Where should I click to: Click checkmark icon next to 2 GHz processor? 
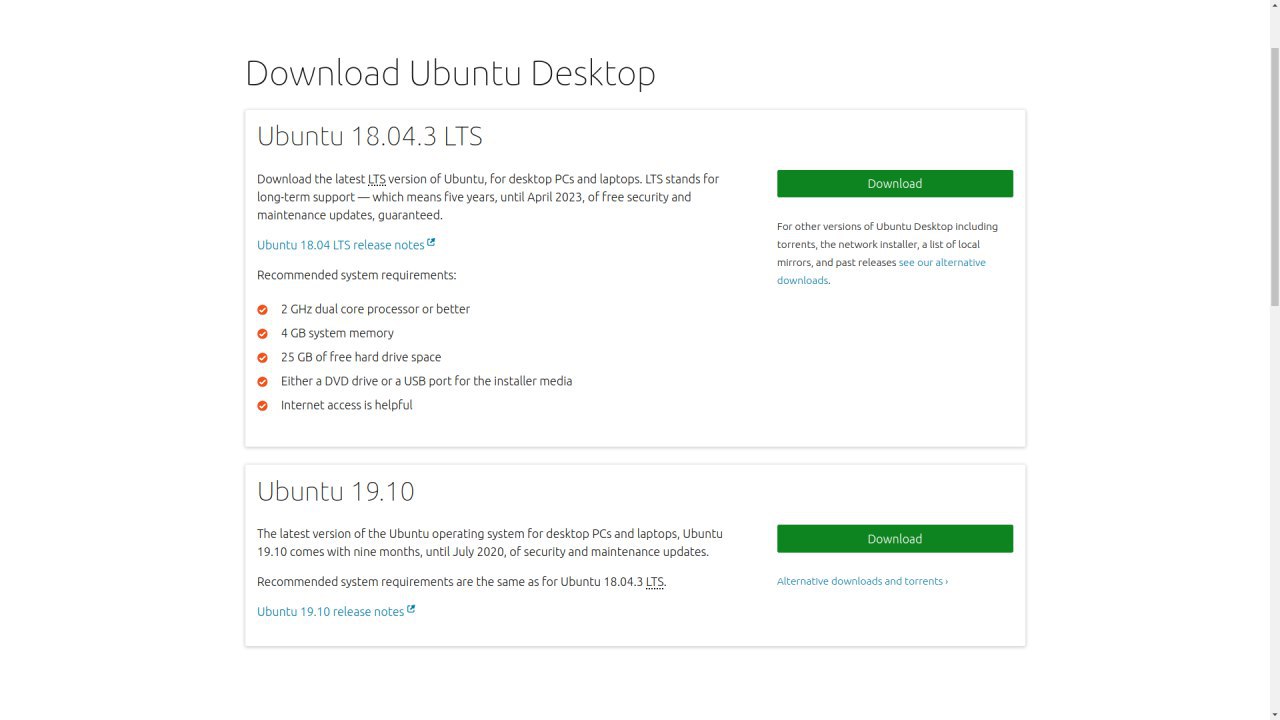coord(263,310)
